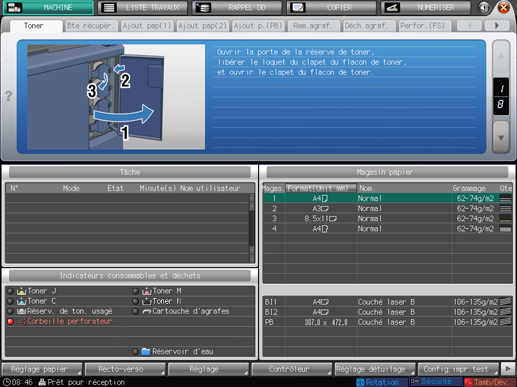Click the Format(Unit:mm) column header
517x387 pixels.
click(320, 188)
